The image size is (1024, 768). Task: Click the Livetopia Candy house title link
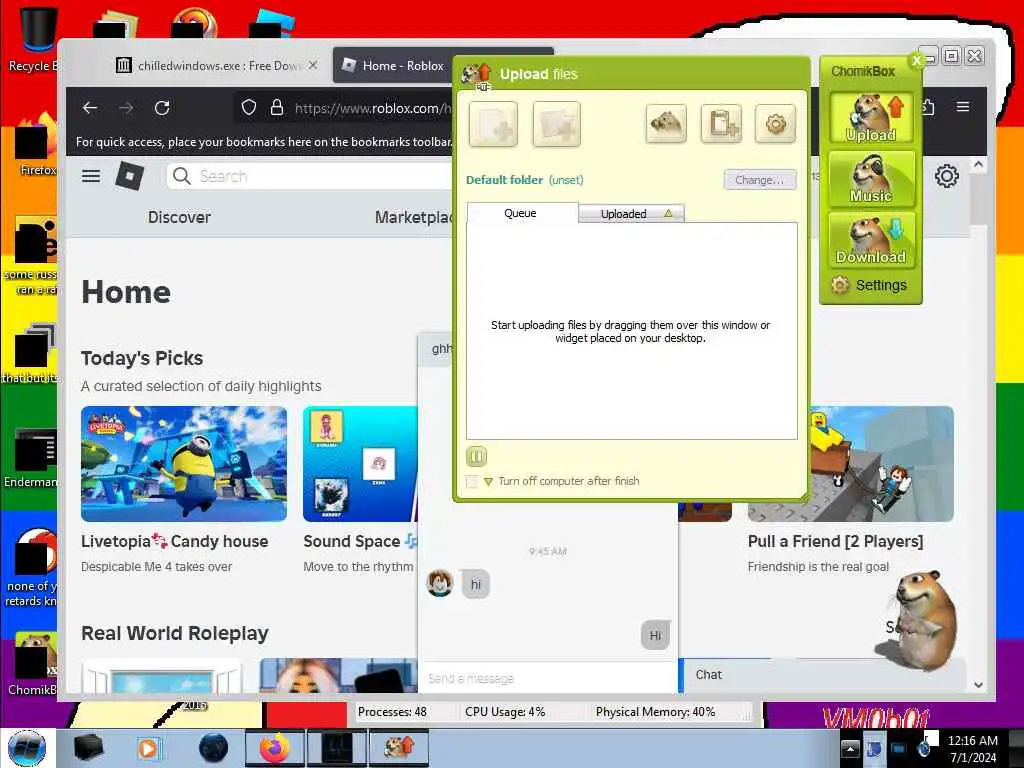174,541
